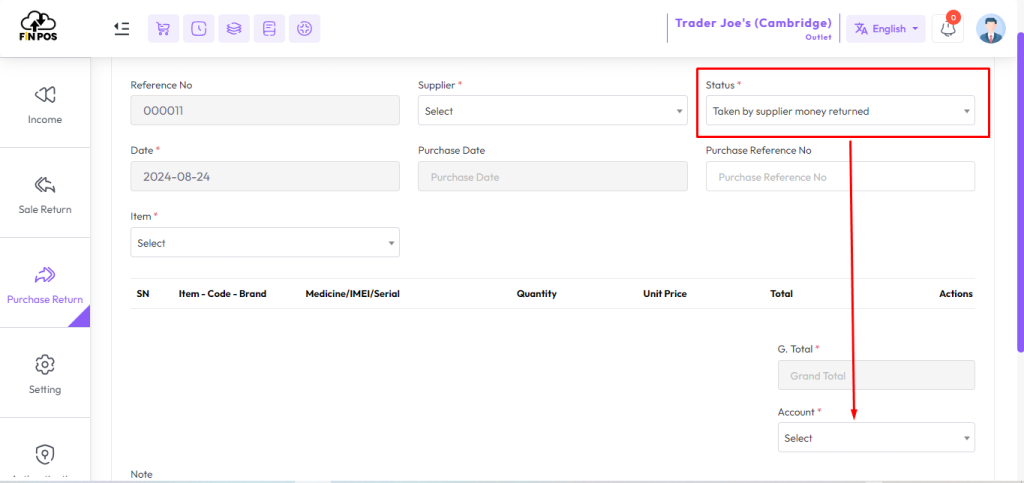Click the Trader Joe's (Cambridge) outlet name
Viewport: 1024px width, 483px height.
753,23
